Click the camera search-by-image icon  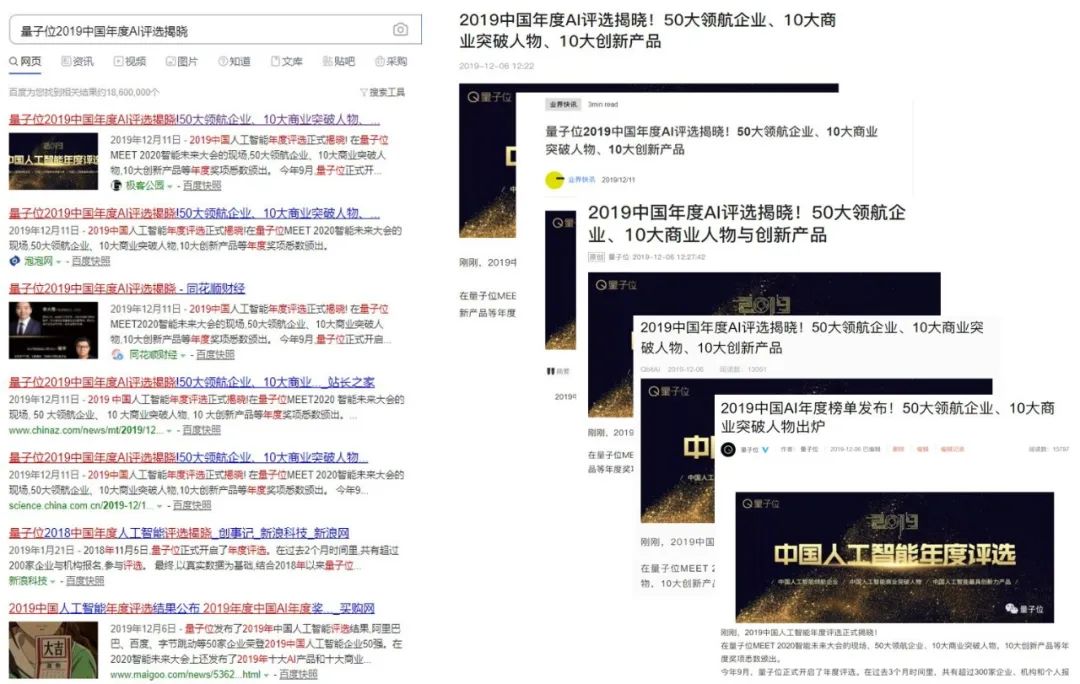(x=402, y=30)
